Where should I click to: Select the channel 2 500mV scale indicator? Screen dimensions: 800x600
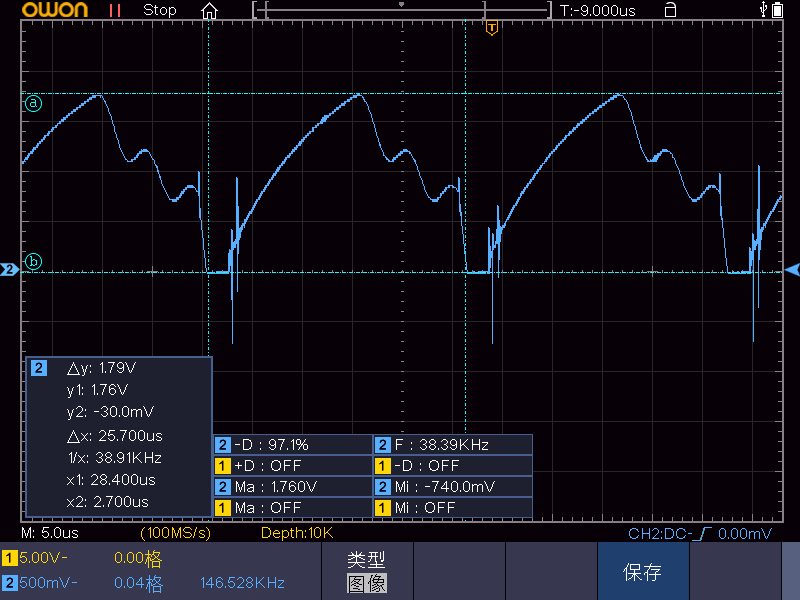coord(40,583)
